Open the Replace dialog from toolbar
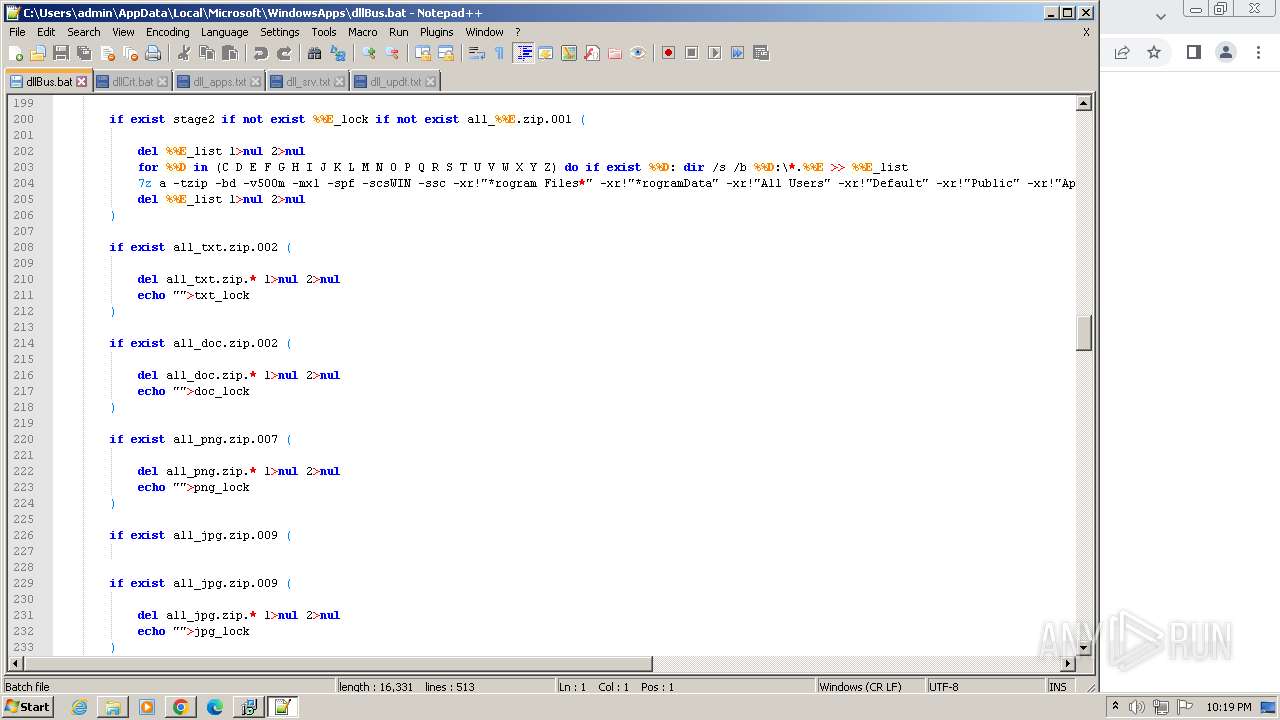 [x=338, y=53]
